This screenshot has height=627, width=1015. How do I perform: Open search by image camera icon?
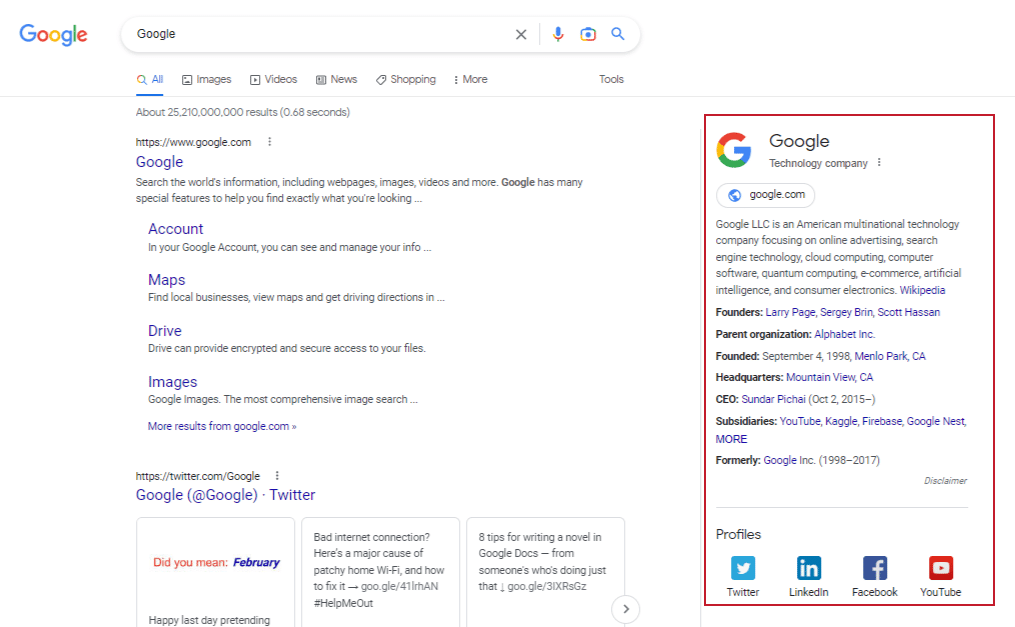pos(588,34)
